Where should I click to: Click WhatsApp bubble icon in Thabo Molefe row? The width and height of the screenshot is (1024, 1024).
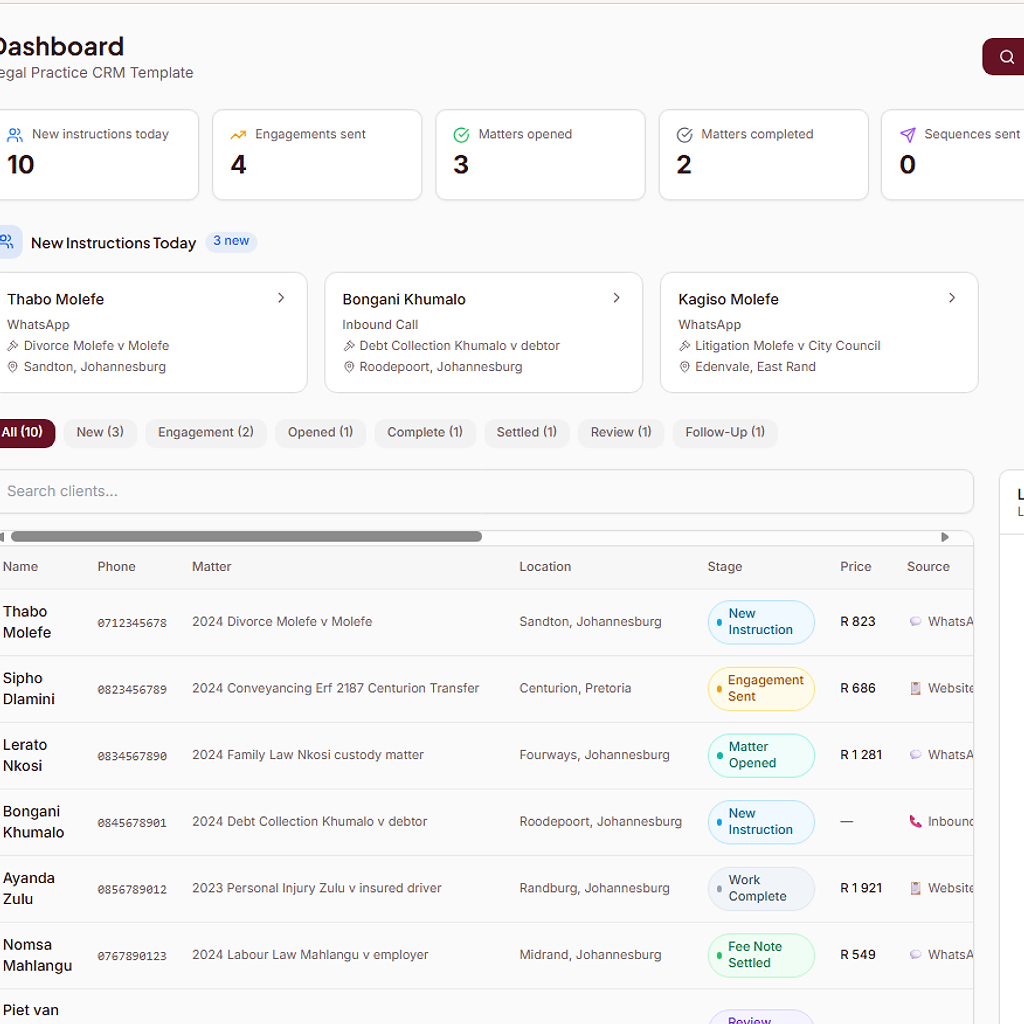pyautogui.click(x=916, y=621)
